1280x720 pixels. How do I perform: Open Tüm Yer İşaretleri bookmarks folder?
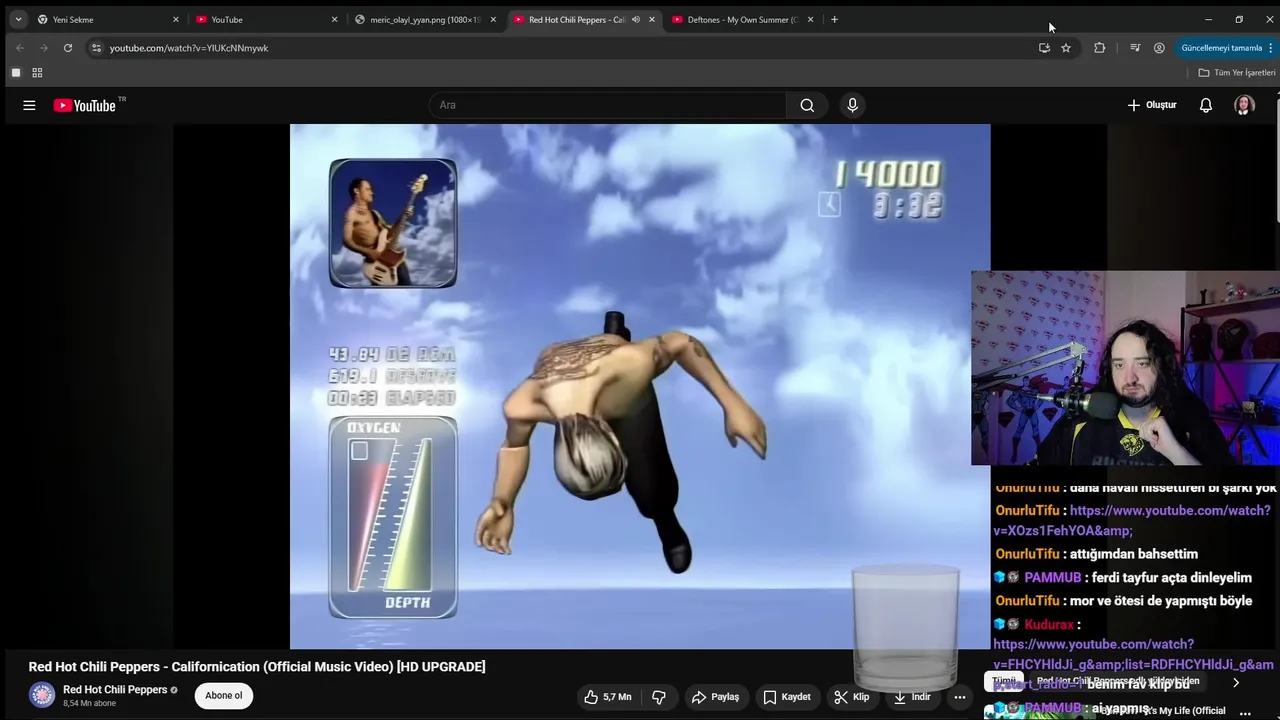click(1237, 73)
